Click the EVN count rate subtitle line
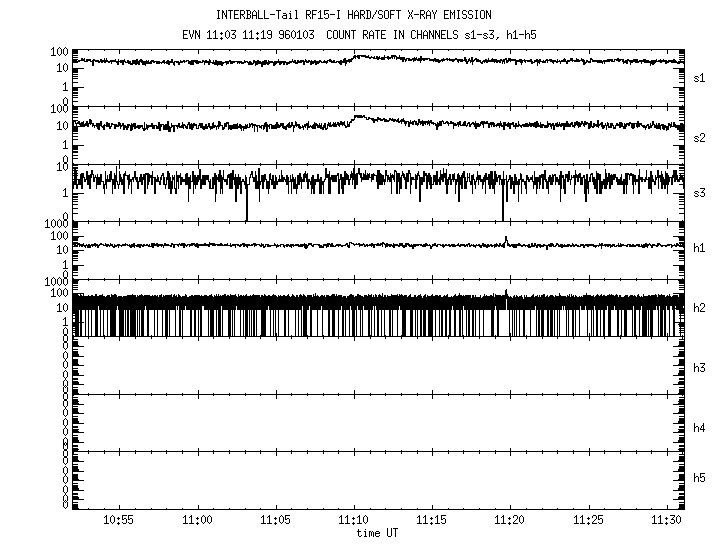 coord(368,34)
